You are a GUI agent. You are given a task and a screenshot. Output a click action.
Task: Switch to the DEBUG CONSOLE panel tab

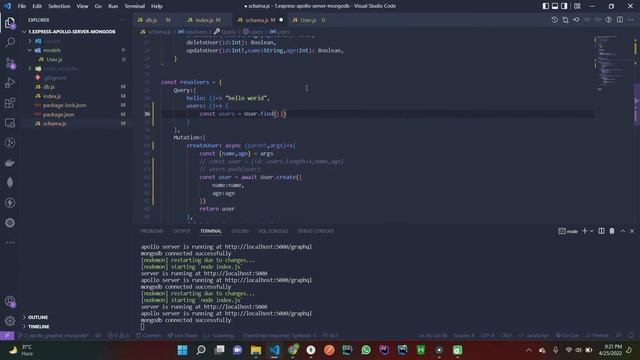click(316, 231)
